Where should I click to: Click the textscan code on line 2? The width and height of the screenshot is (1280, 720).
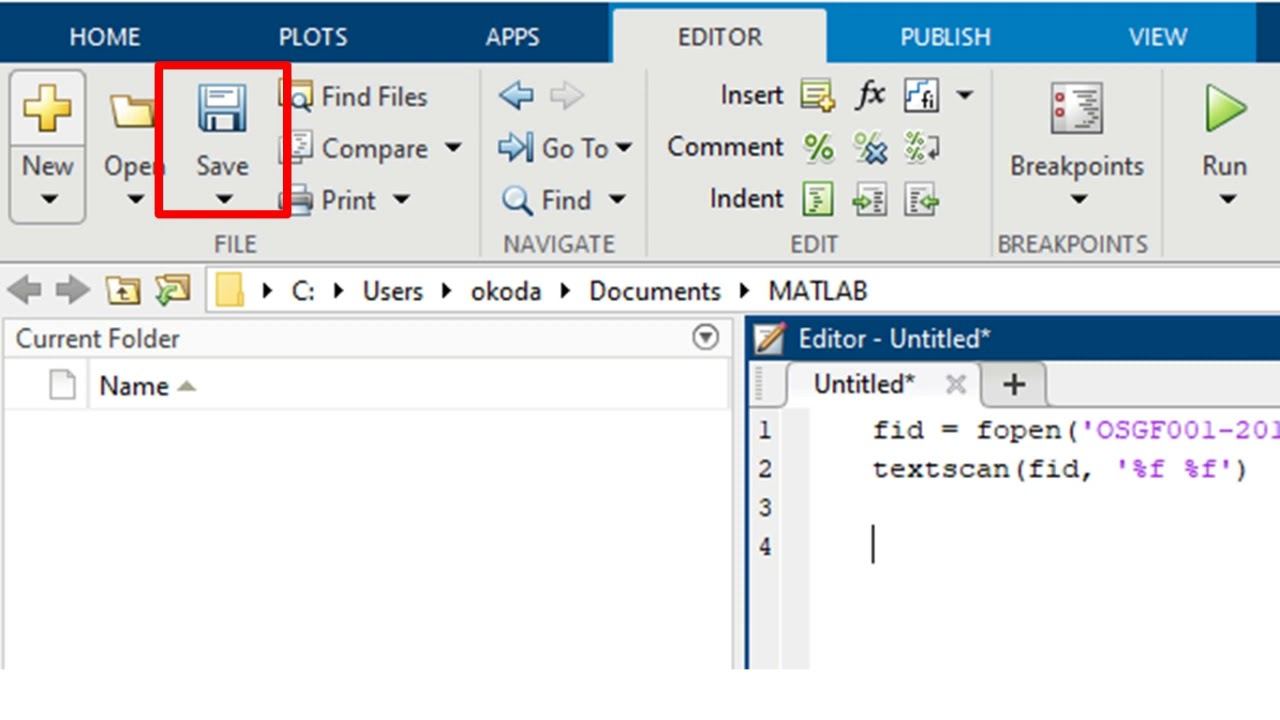click(x=1060, y=469)
